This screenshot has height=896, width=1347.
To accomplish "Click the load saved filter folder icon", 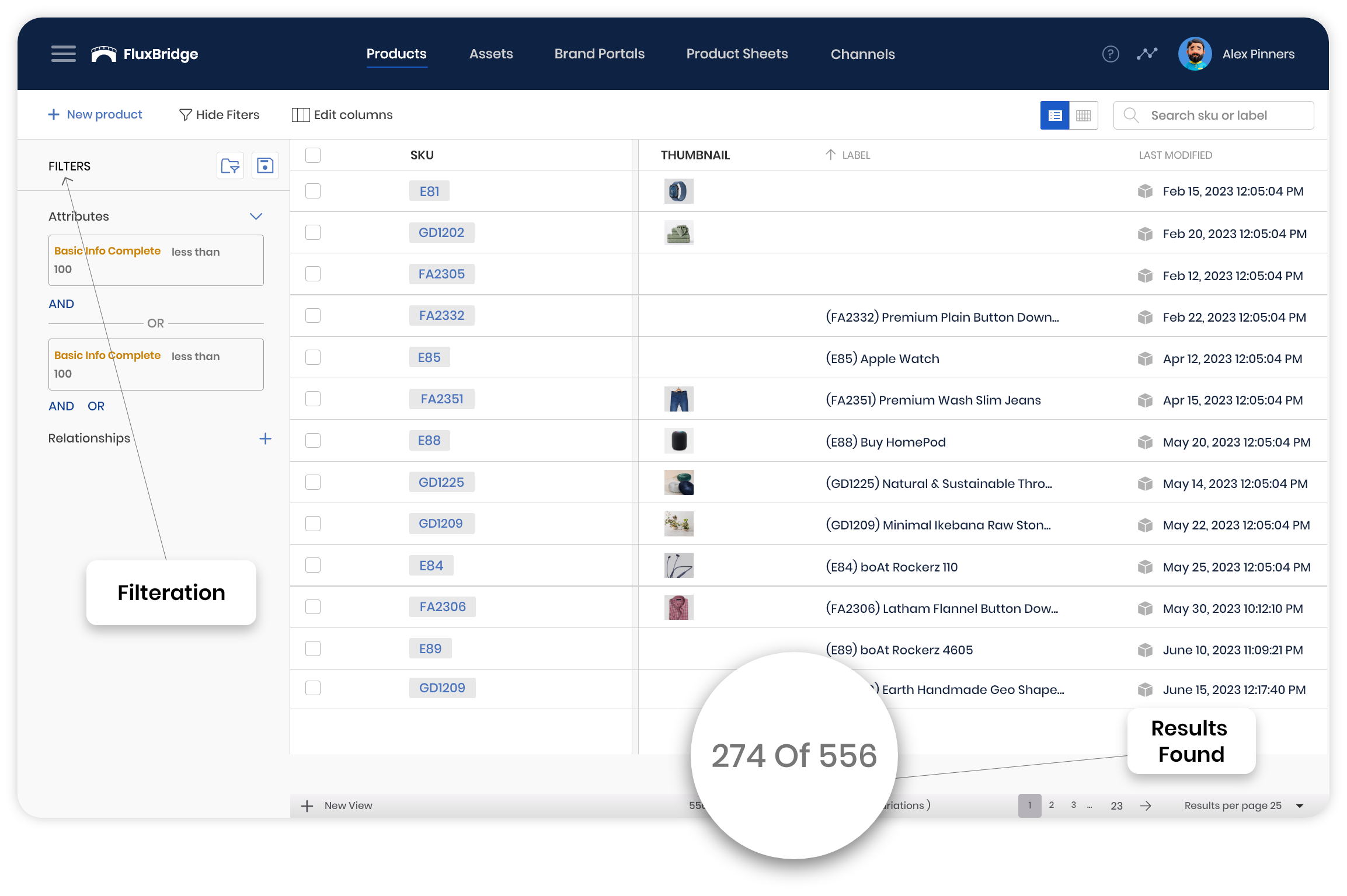I will click(230, 166).
